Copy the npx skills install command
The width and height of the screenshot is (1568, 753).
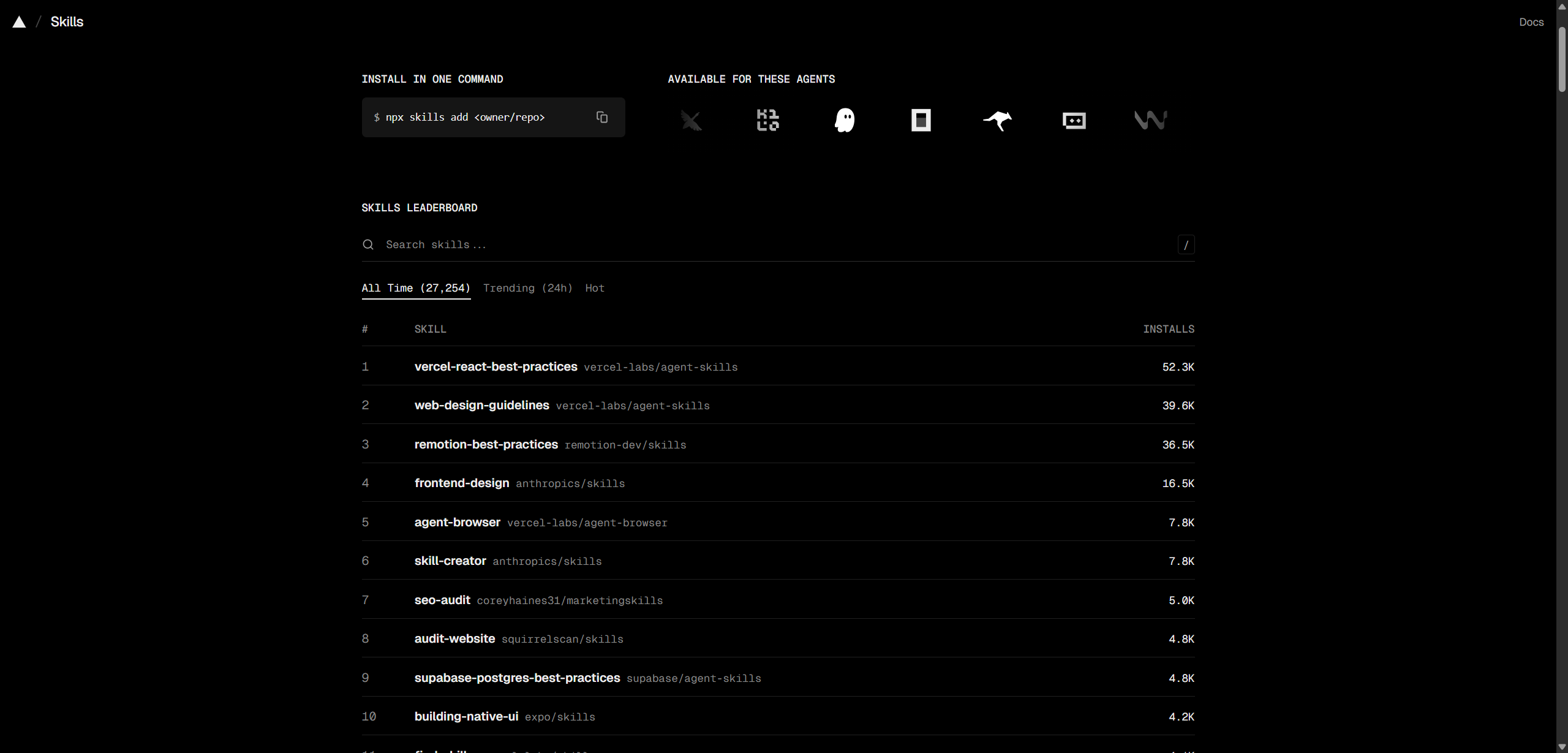(x=601, y=117)
